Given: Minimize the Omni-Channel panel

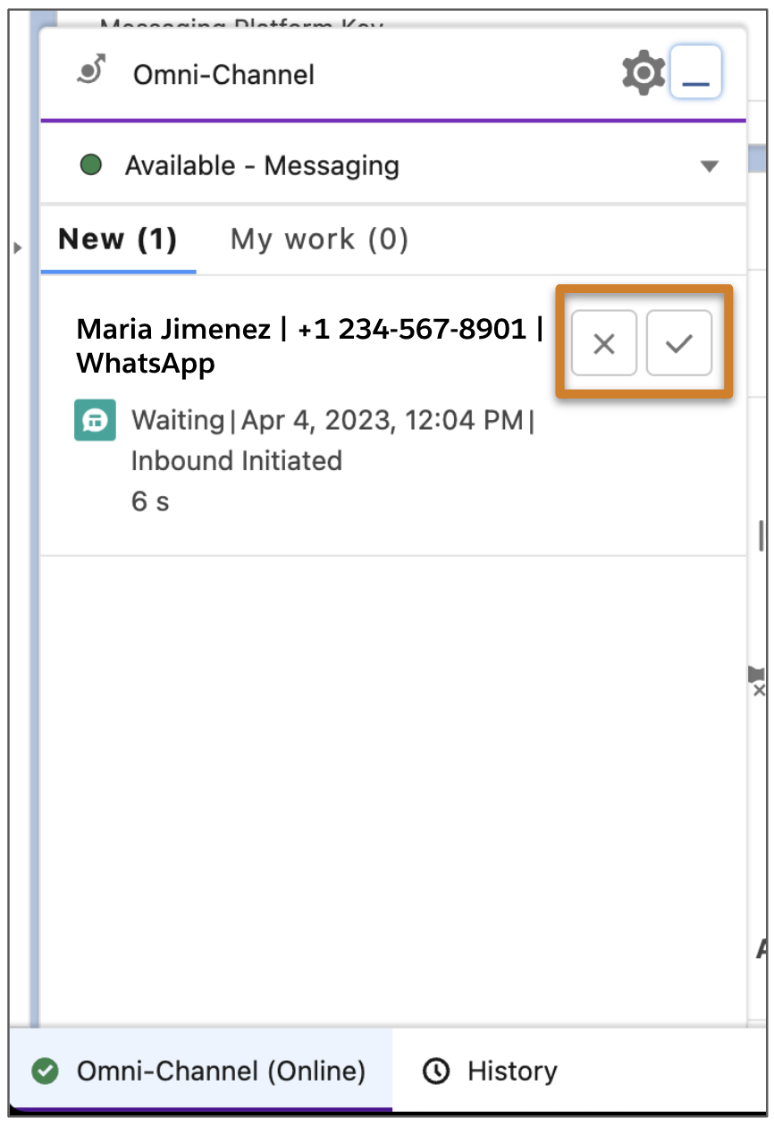Looking at the screenshot, I should [695, 72].
